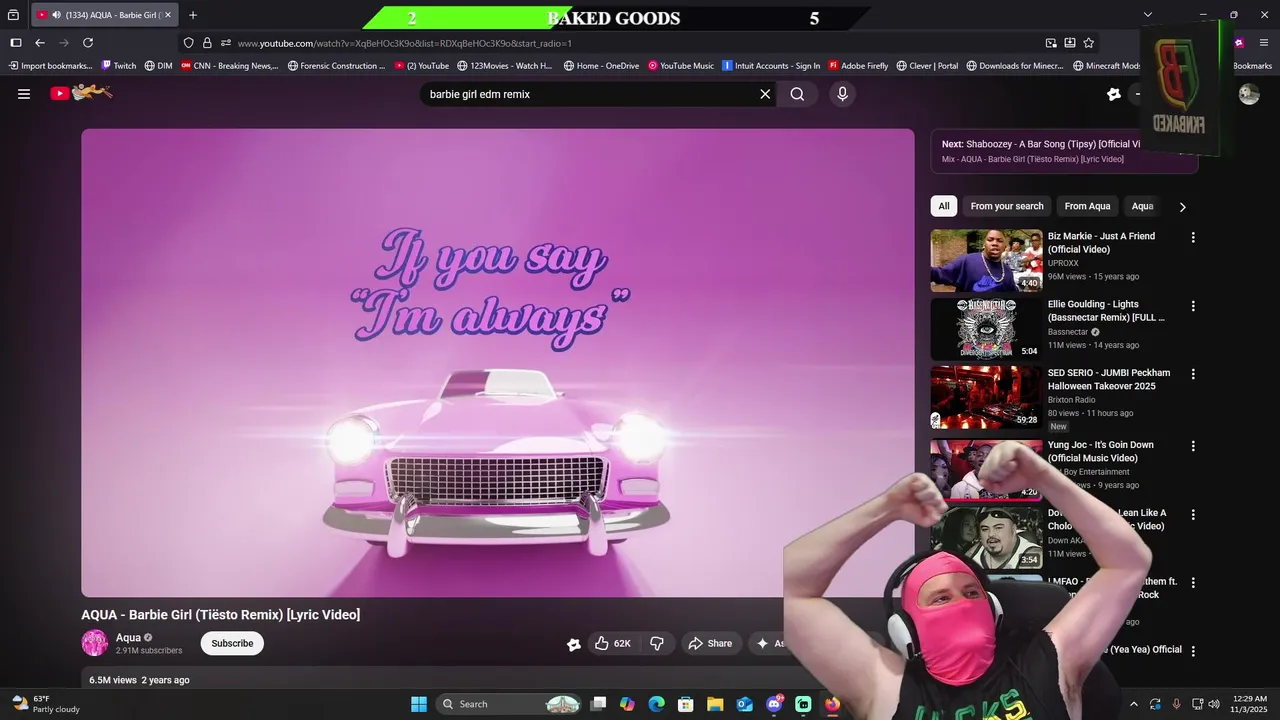Click the thumbs-down dislike icon

(x=657, y=643)
